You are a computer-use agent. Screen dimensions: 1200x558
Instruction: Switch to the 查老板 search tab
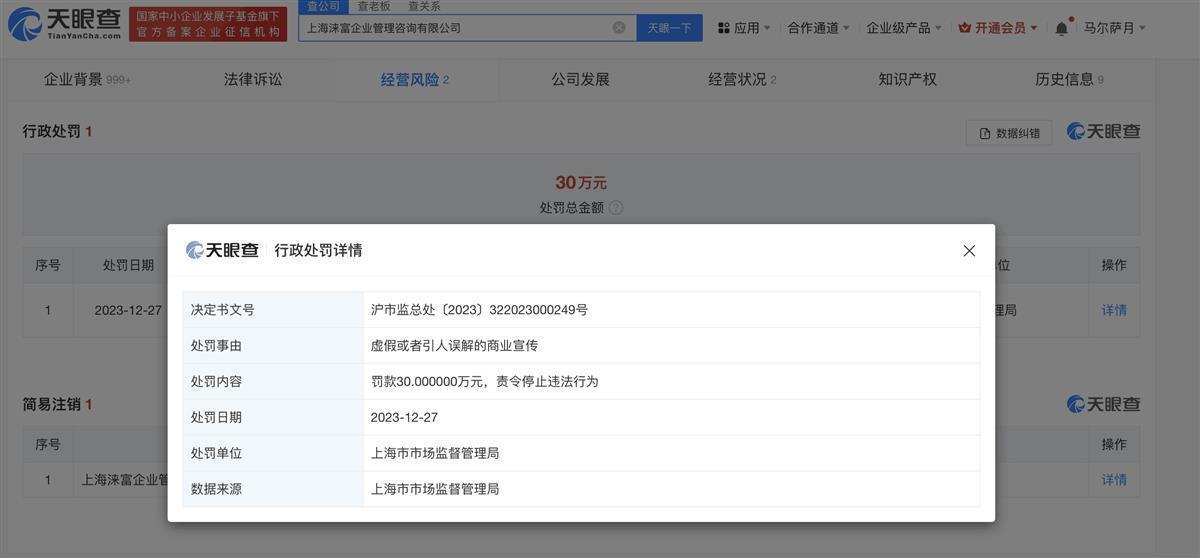(x=374, y=6)
